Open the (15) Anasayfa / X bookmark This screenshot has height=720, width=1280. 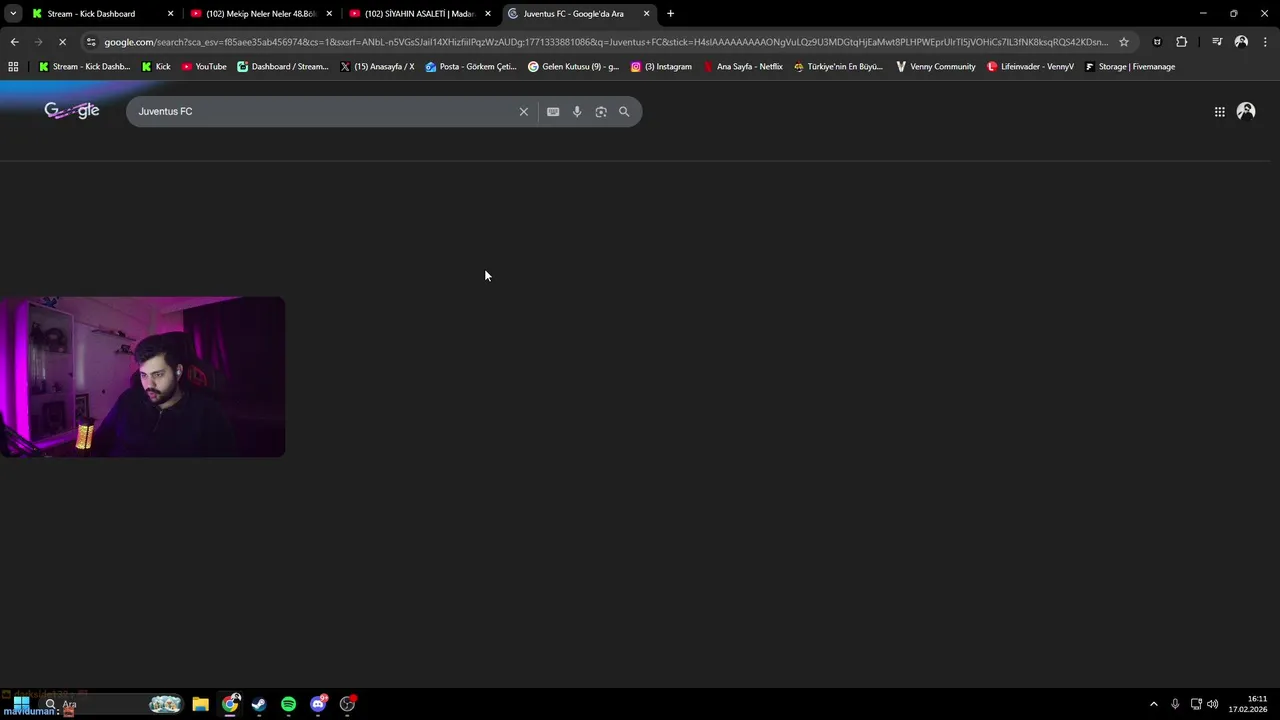(377, 67)
